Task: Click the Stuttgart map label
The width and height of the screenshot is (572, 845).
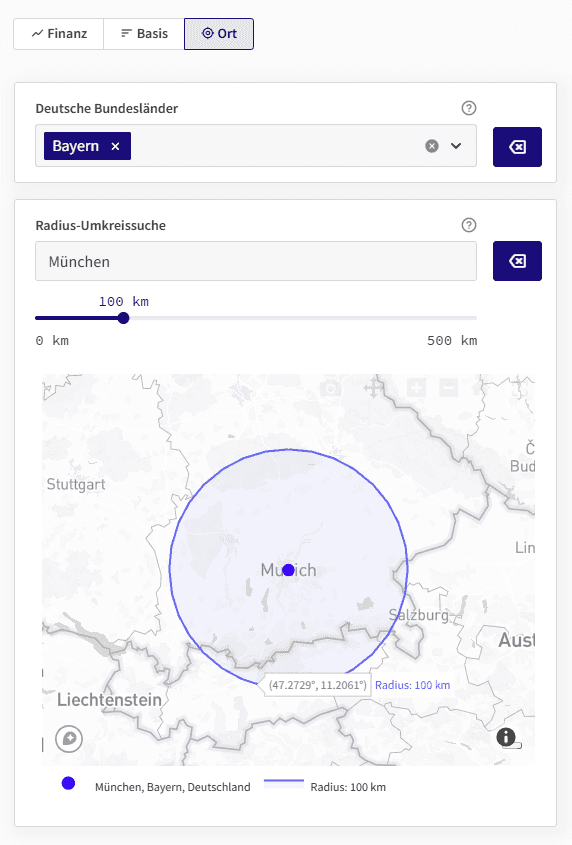Action: pyautogui.click(x=76, y=484)
